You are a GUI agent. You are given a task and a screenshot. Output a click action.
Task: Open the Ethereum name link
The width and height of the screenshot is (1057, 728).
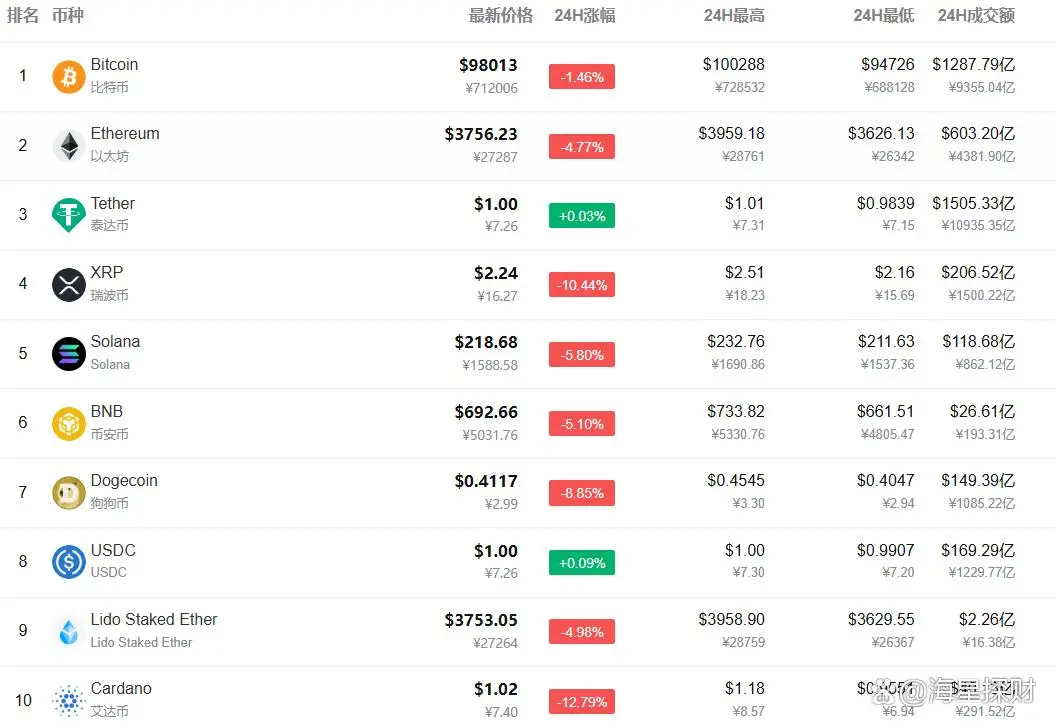pos(125,134)
